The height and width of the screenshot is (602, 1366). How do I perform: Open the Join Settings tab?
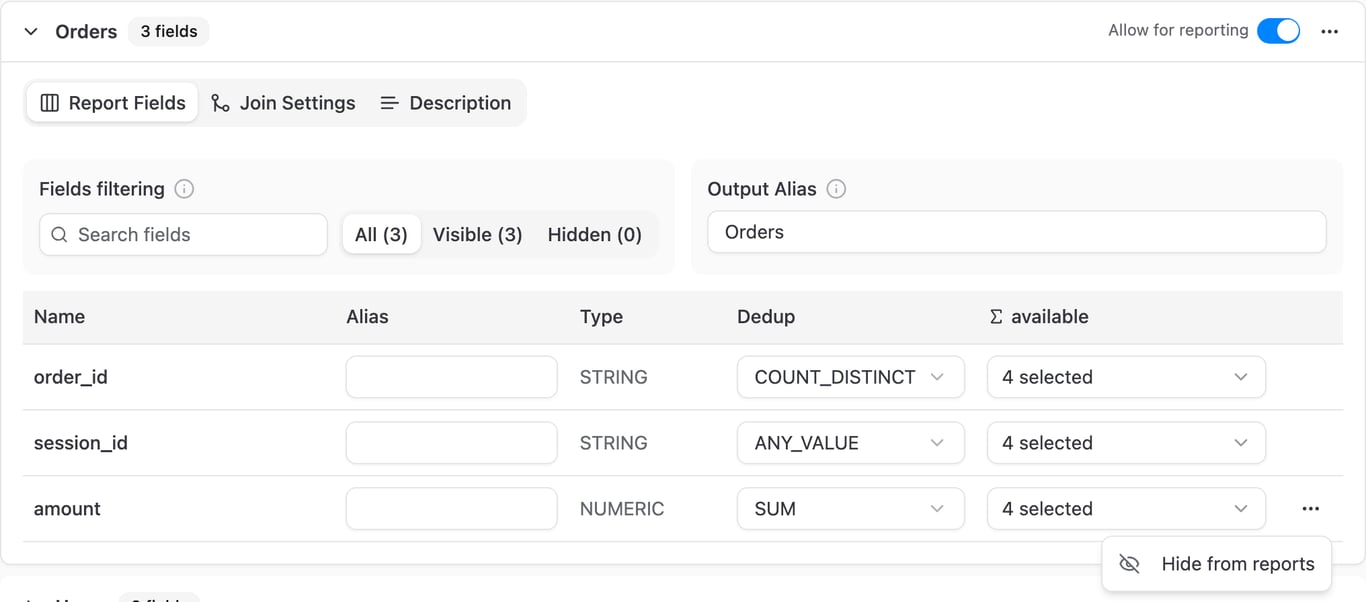click(x=283, y=103)
